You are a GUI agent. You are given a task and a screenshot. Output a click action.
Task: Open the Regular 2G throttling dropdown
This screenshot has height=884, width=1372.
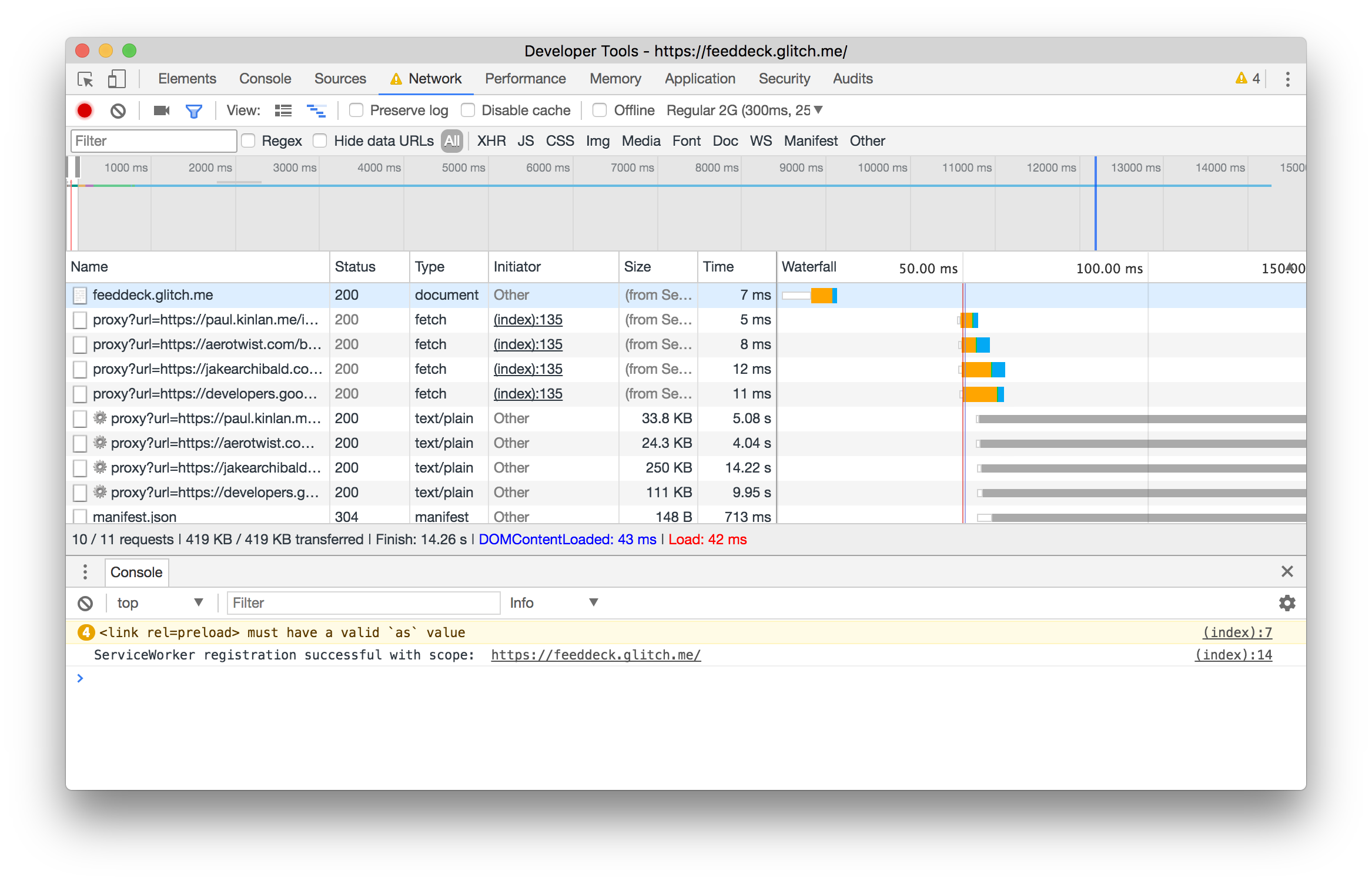(x=744, y=110)
